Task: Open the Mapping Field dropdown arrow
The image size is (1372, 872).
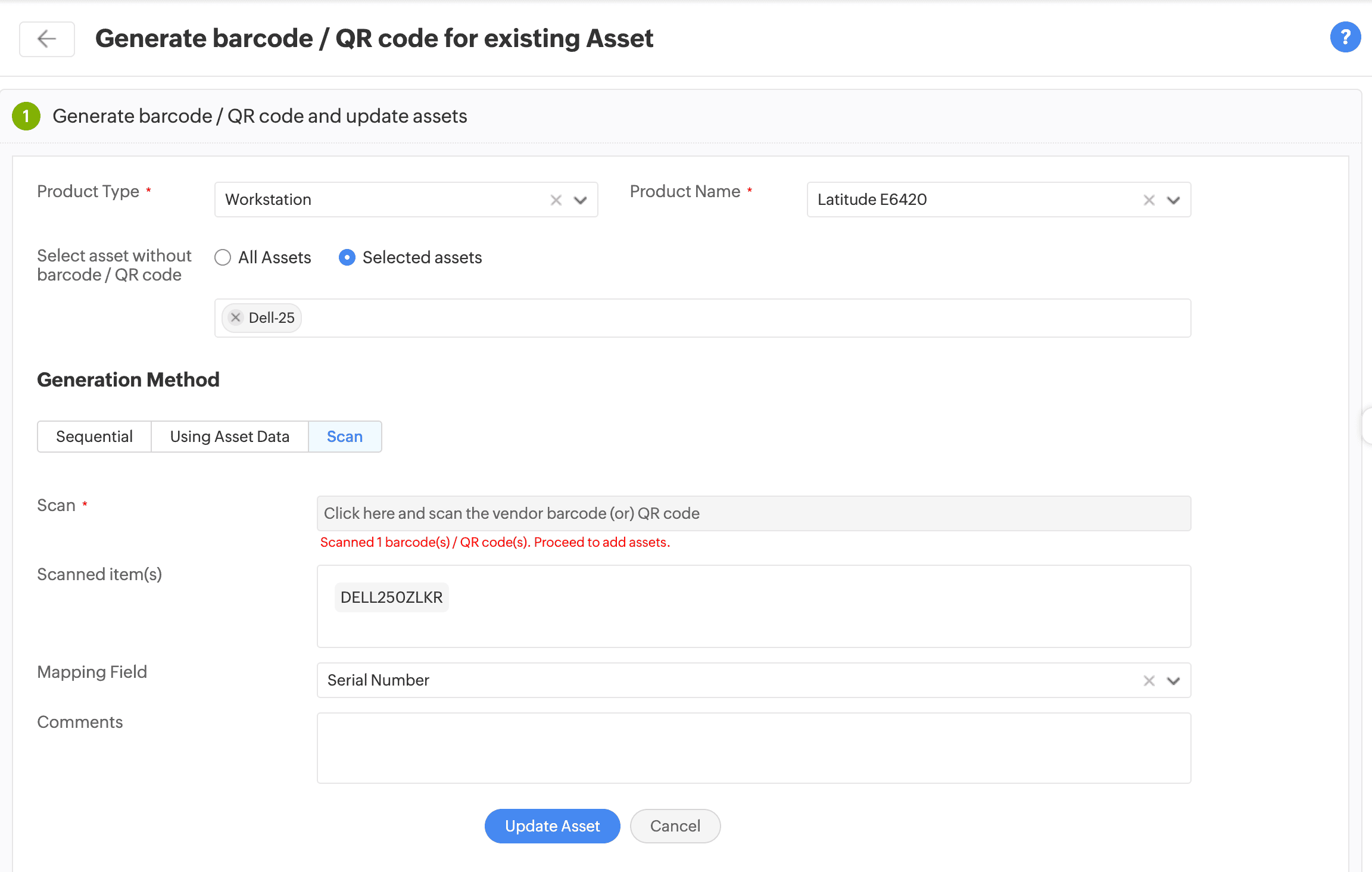Action: pos(1173,681)
